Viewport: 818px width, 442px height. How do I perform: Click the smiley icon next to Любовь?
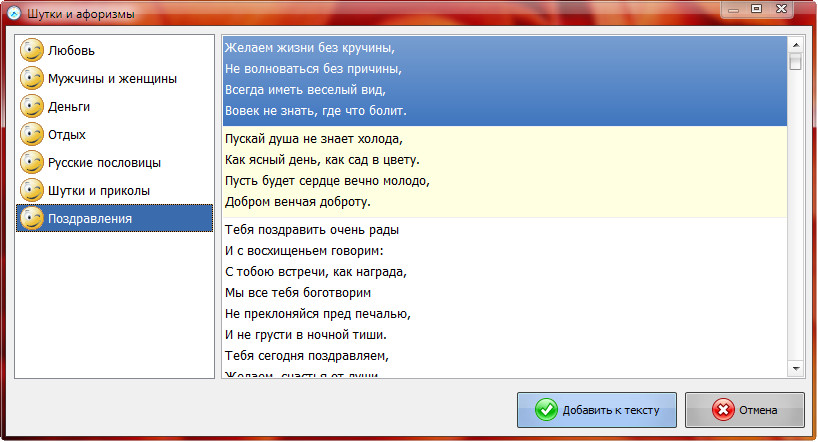click(x=33, y=50)
